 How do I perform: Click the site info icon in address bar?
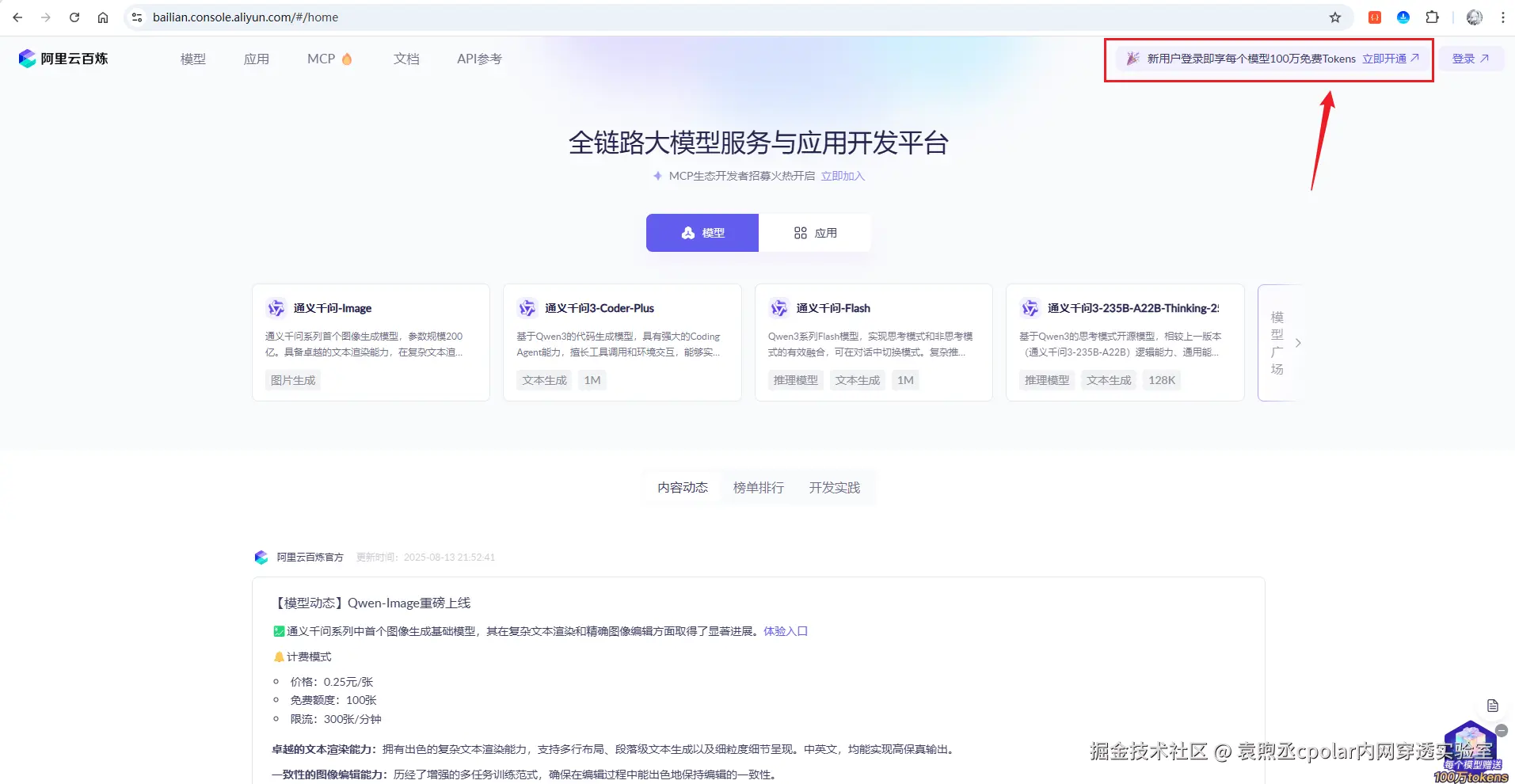click(137, 17)
